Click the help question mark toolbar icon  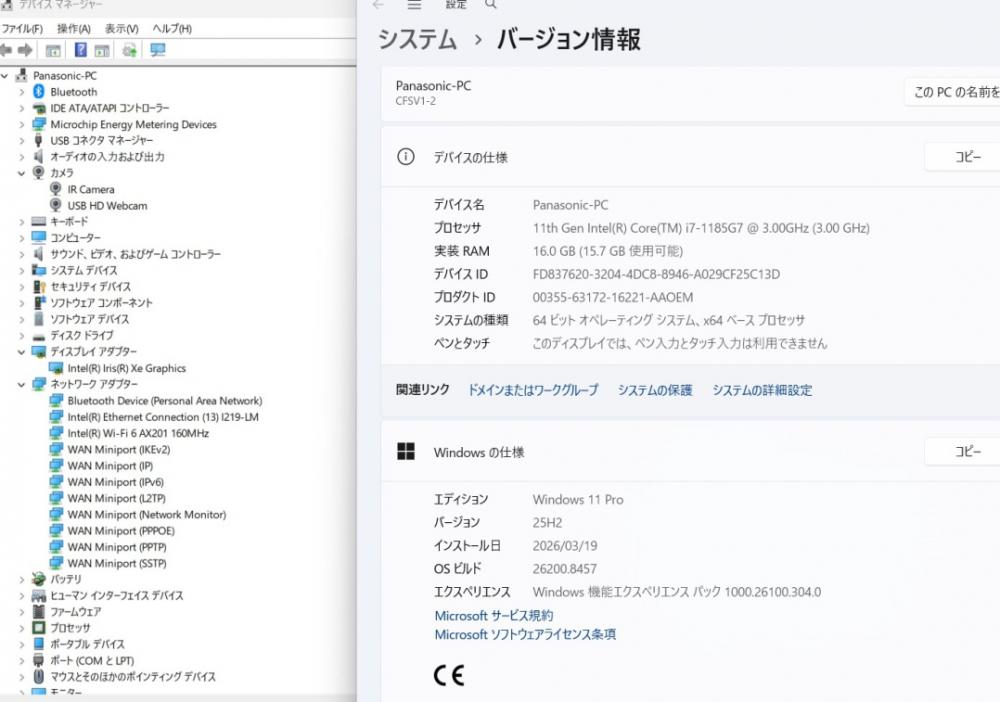(80, 50)
